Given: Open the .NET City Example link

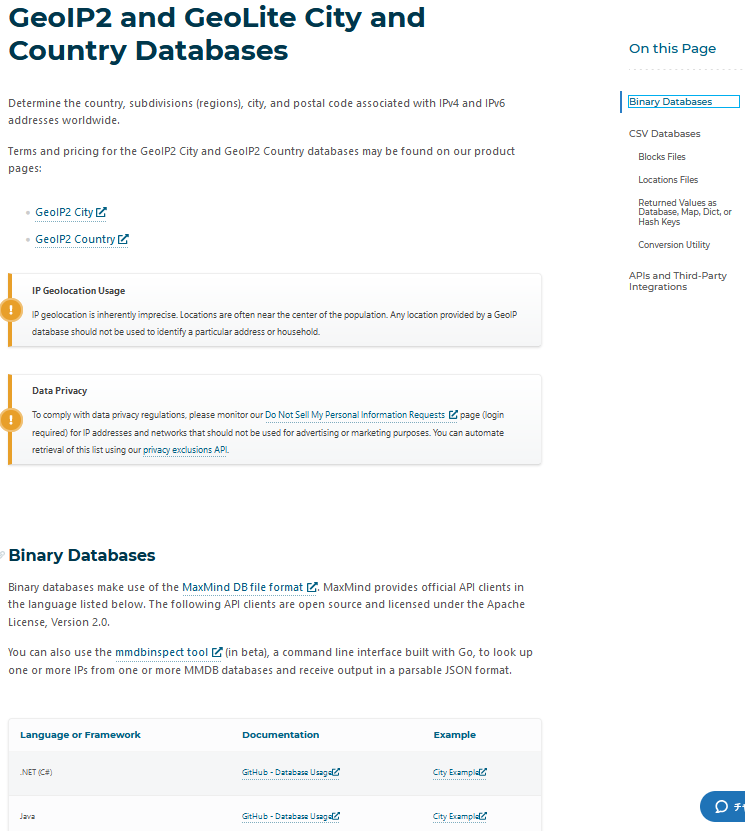Looking at the screenshot, I should 459,772.
